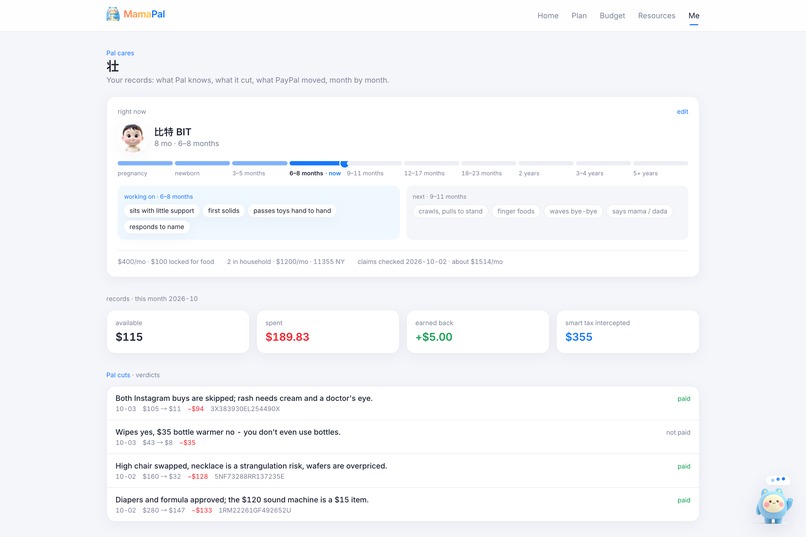
Task: Select the 3–5 months stage bar
Action: pyautogui.click(x=260, y=163)
